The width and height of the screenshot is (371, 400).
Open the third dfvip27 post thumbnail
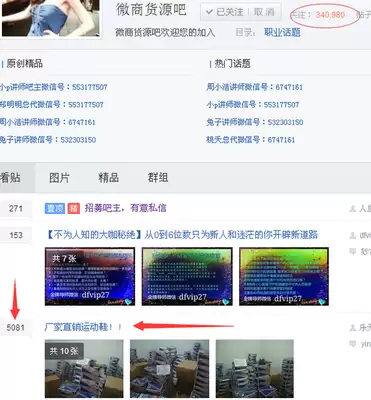click(284, 277)
